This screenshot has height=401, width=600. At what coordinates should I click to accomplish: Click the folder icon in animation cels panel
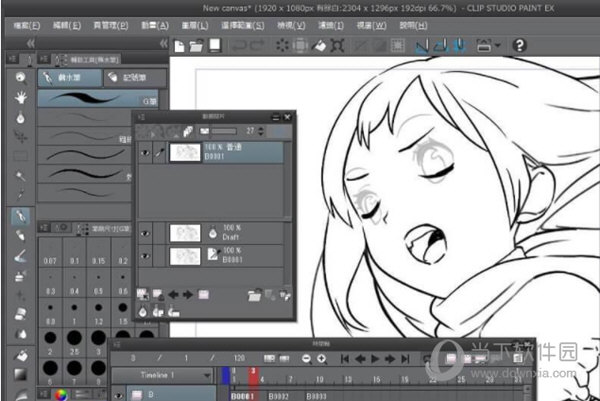[254, 295]
